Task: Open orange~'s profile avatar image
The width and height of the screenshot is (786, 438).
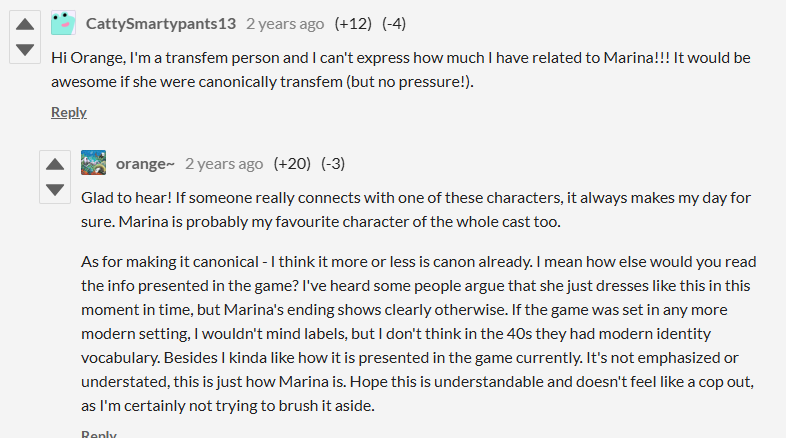Action: tap(93, 162)
